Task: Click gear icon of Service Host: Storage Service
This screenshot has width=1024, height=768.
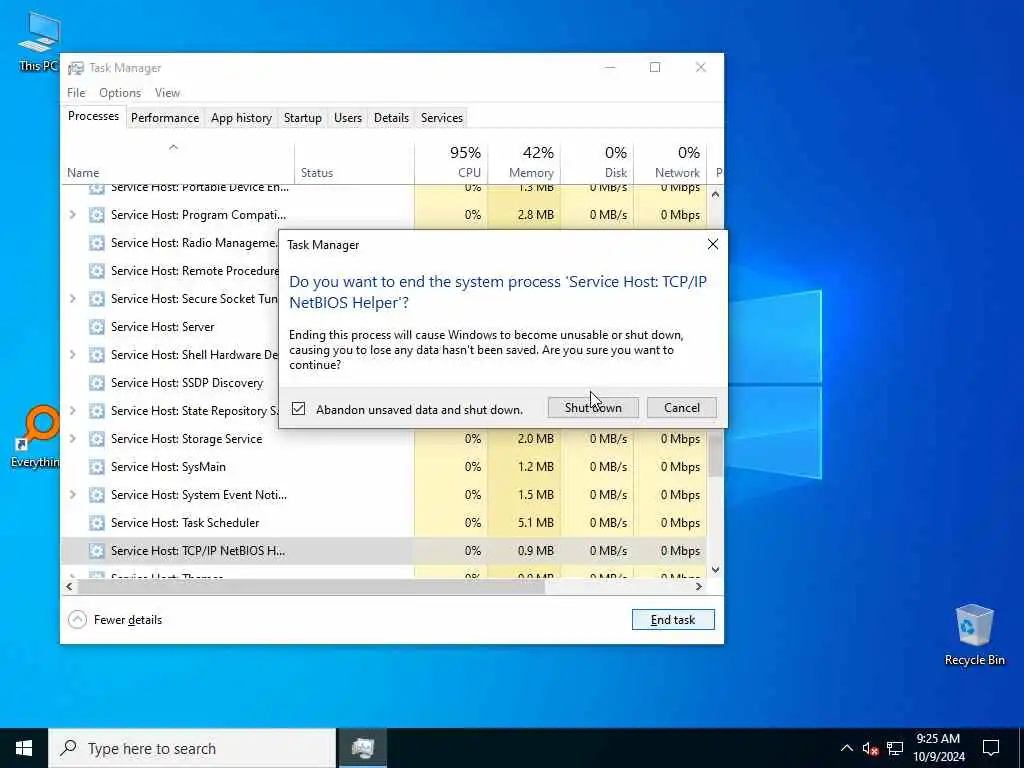Action: (x=97, y=439)
